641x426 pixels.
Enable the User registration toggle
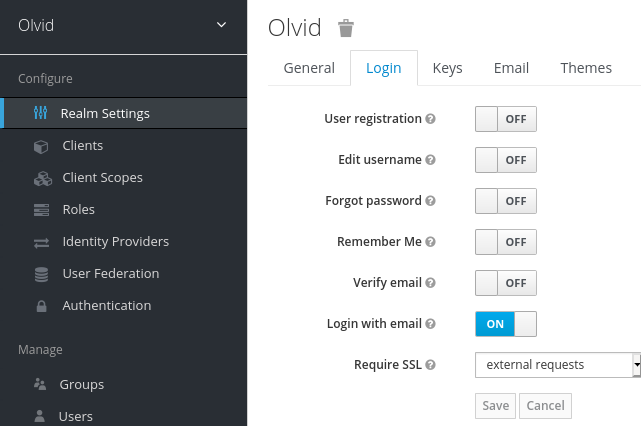click(x=506, y=119)
